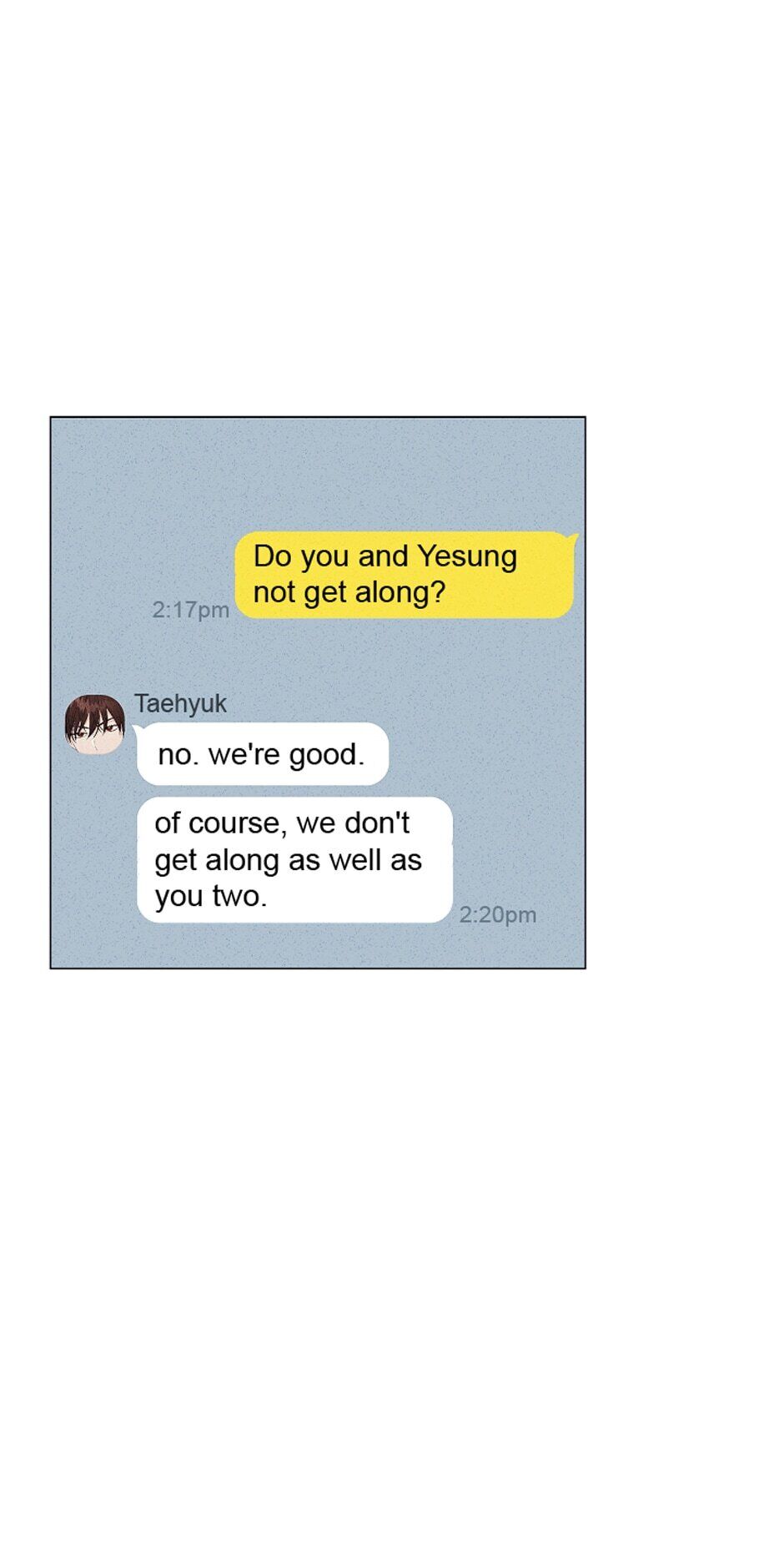Image resolution: width=784 pixels, height=1565 pixels.
Task: Click the word "Yesung" in yellow bubble
Action: pos(467,556)
